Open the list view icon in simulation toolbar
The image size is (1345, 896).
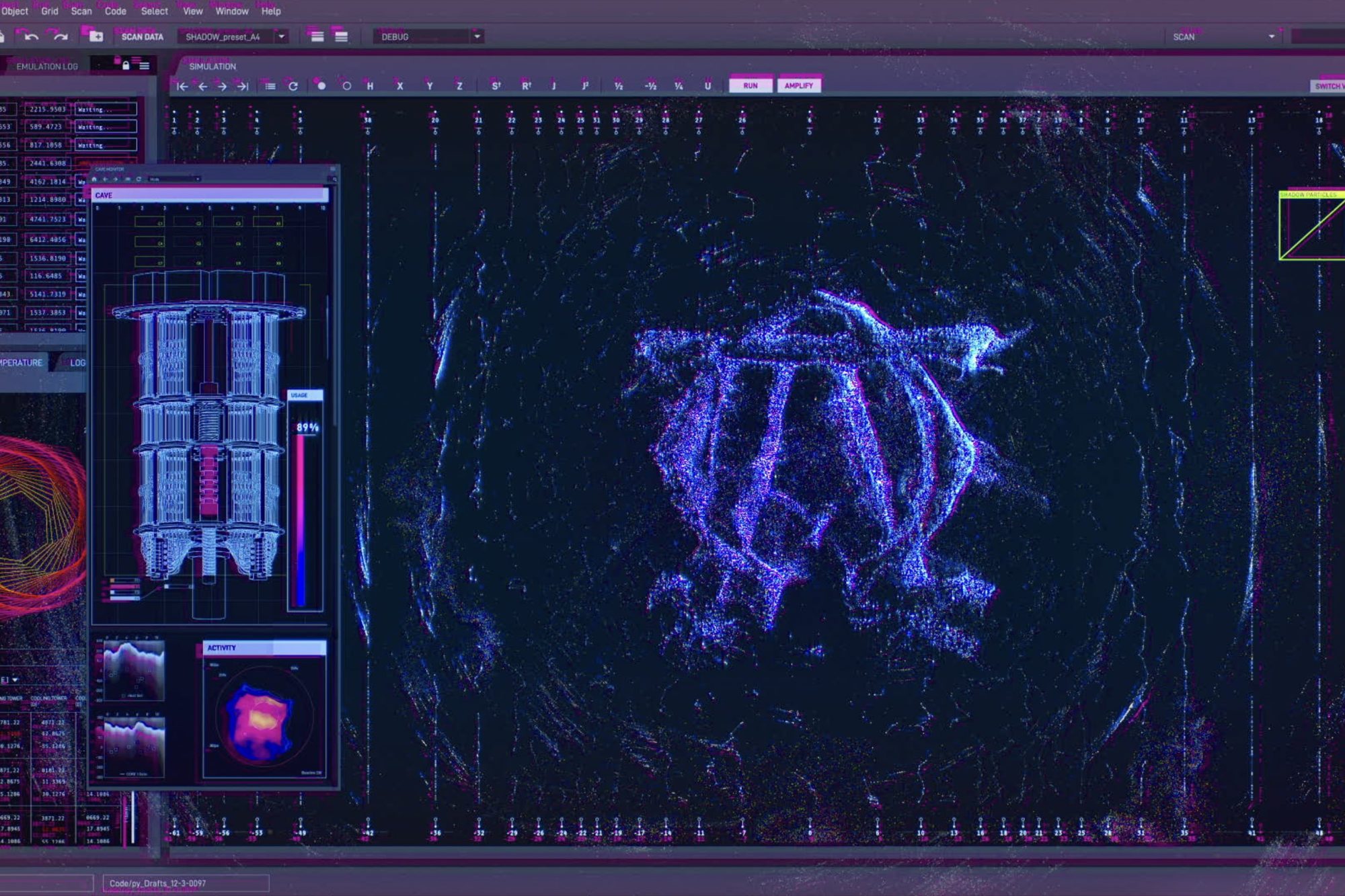click(x=270, y=86)
